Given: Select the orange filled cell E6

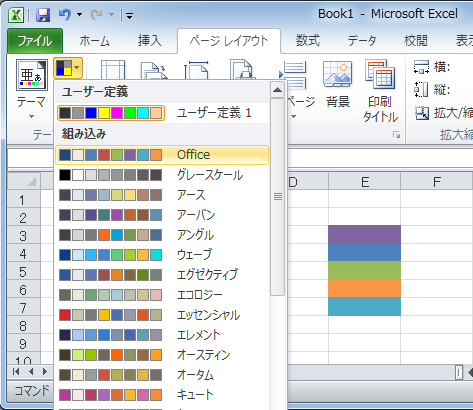Looking at the screenshot, I should coord(365,288).
